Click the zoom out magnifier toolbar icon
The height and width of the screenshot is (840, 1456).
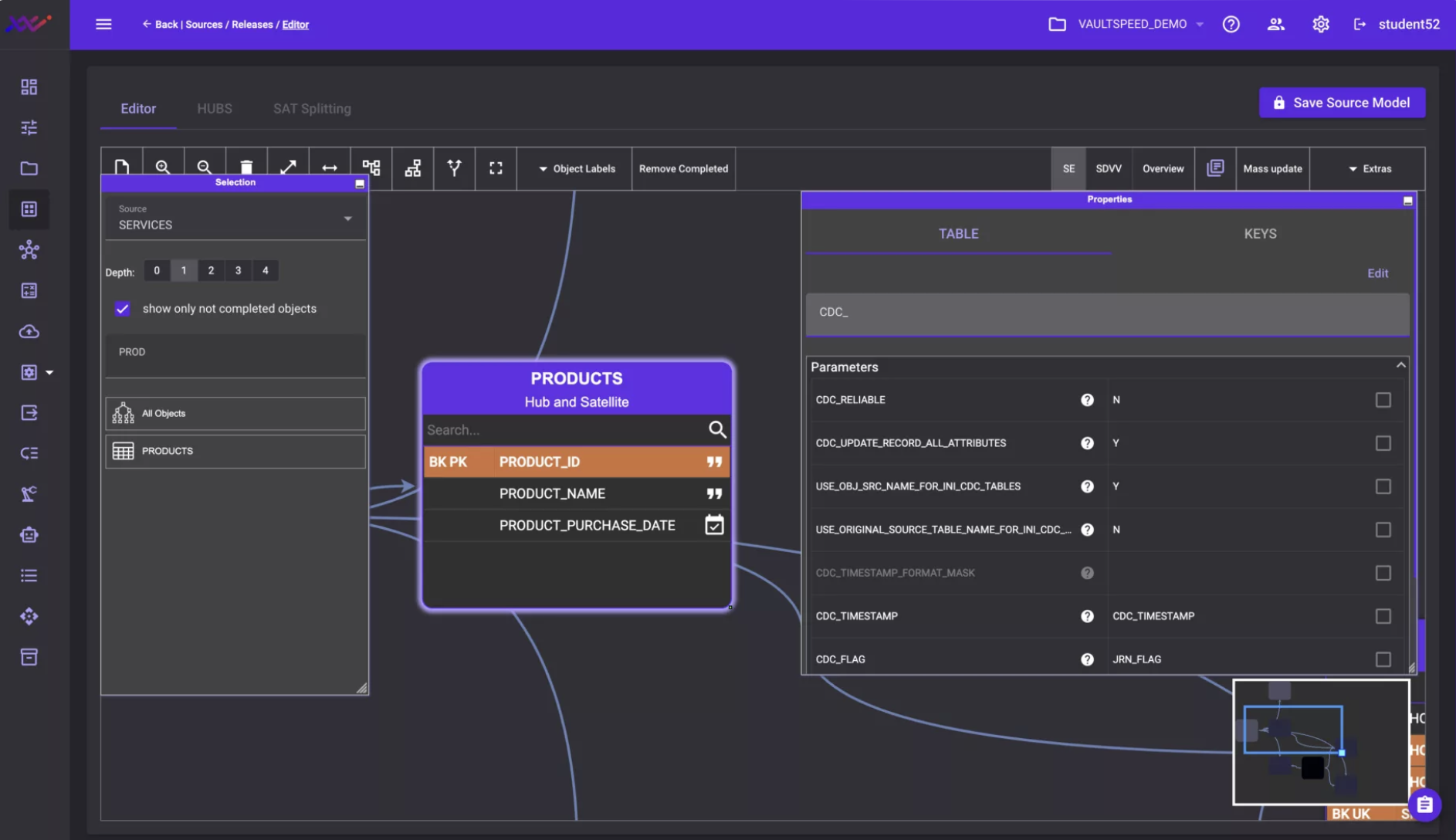tap(204, 167)
